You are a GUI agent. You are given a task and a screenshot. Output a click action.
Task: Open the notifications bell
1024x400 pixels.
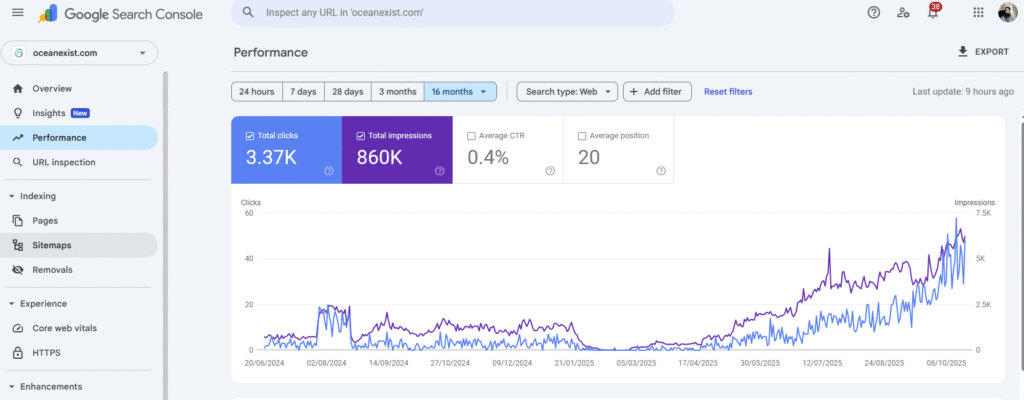(932, 13)
